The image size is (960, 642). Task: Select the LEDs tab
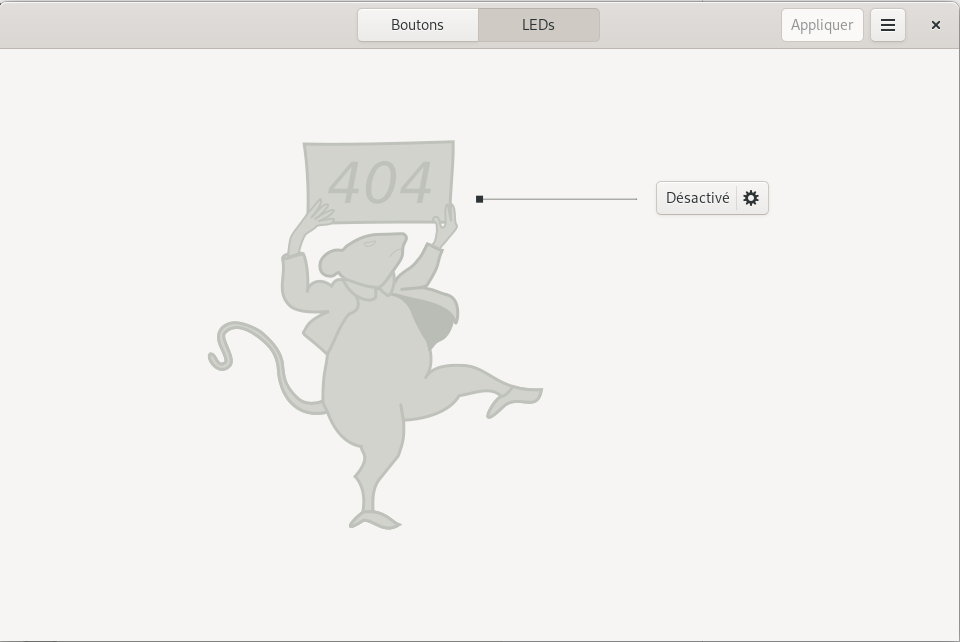[538, 24]
